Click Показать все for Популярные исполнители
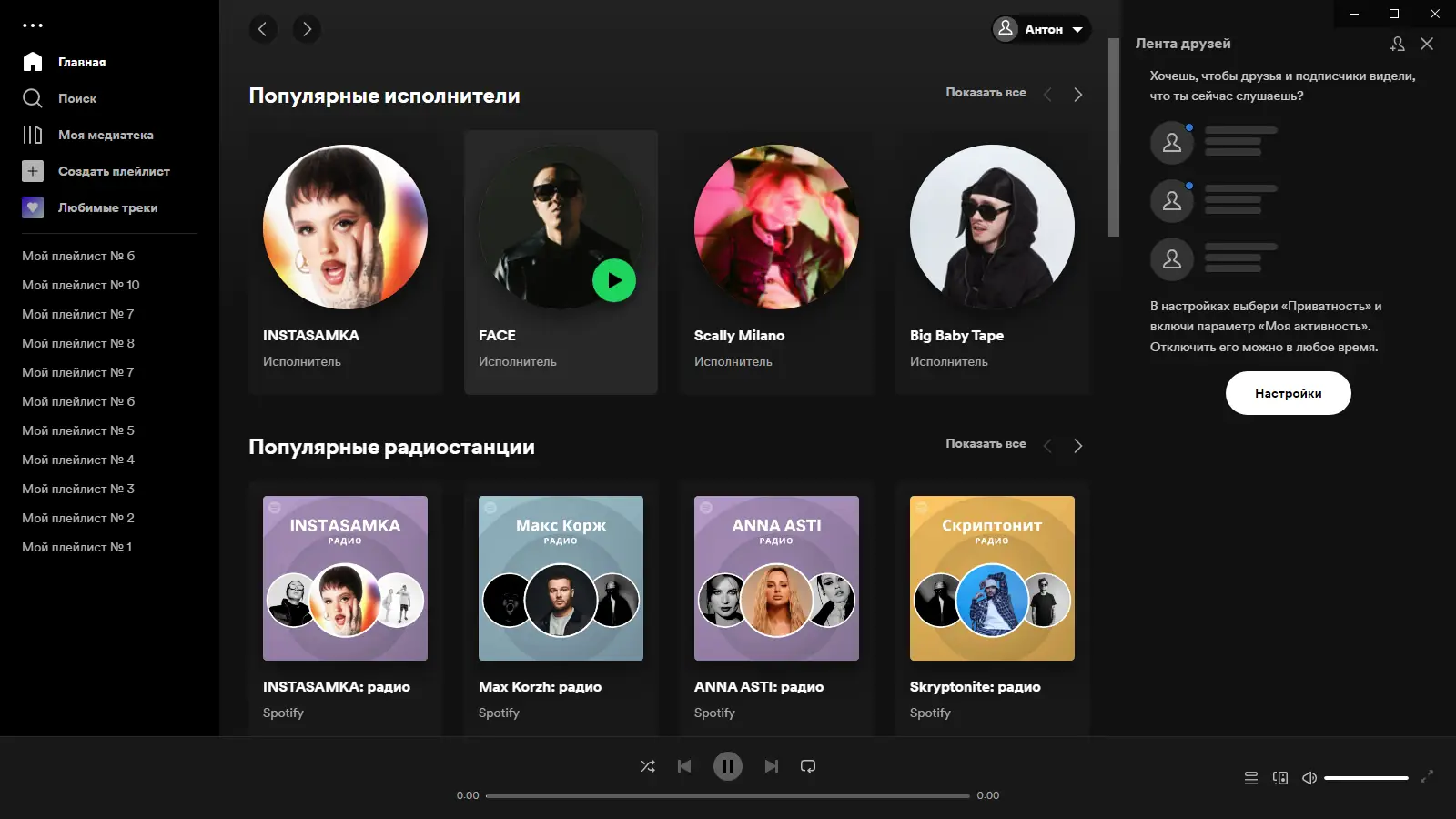Screen dimensions: 1456x819 (986, 92)
